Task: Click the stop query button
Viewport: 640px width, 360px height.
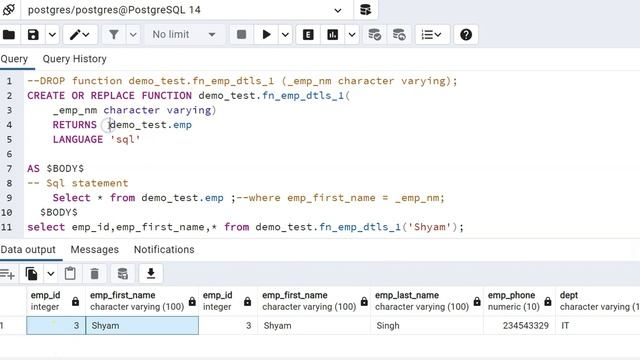Action: (241, 35)
